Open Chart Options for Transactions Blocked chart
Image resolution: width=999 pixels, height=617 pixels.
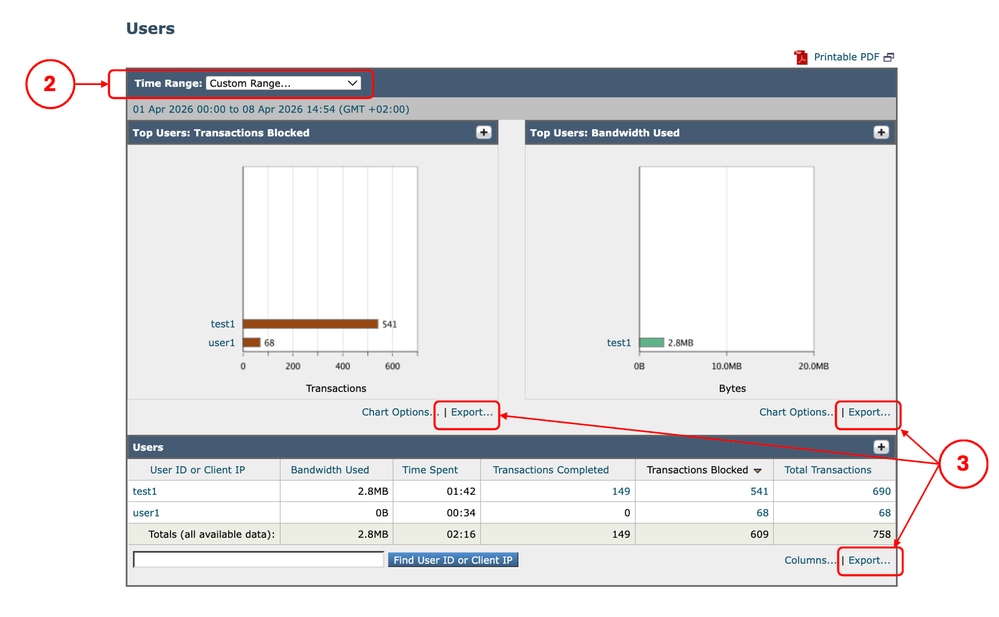pos(396,411)
